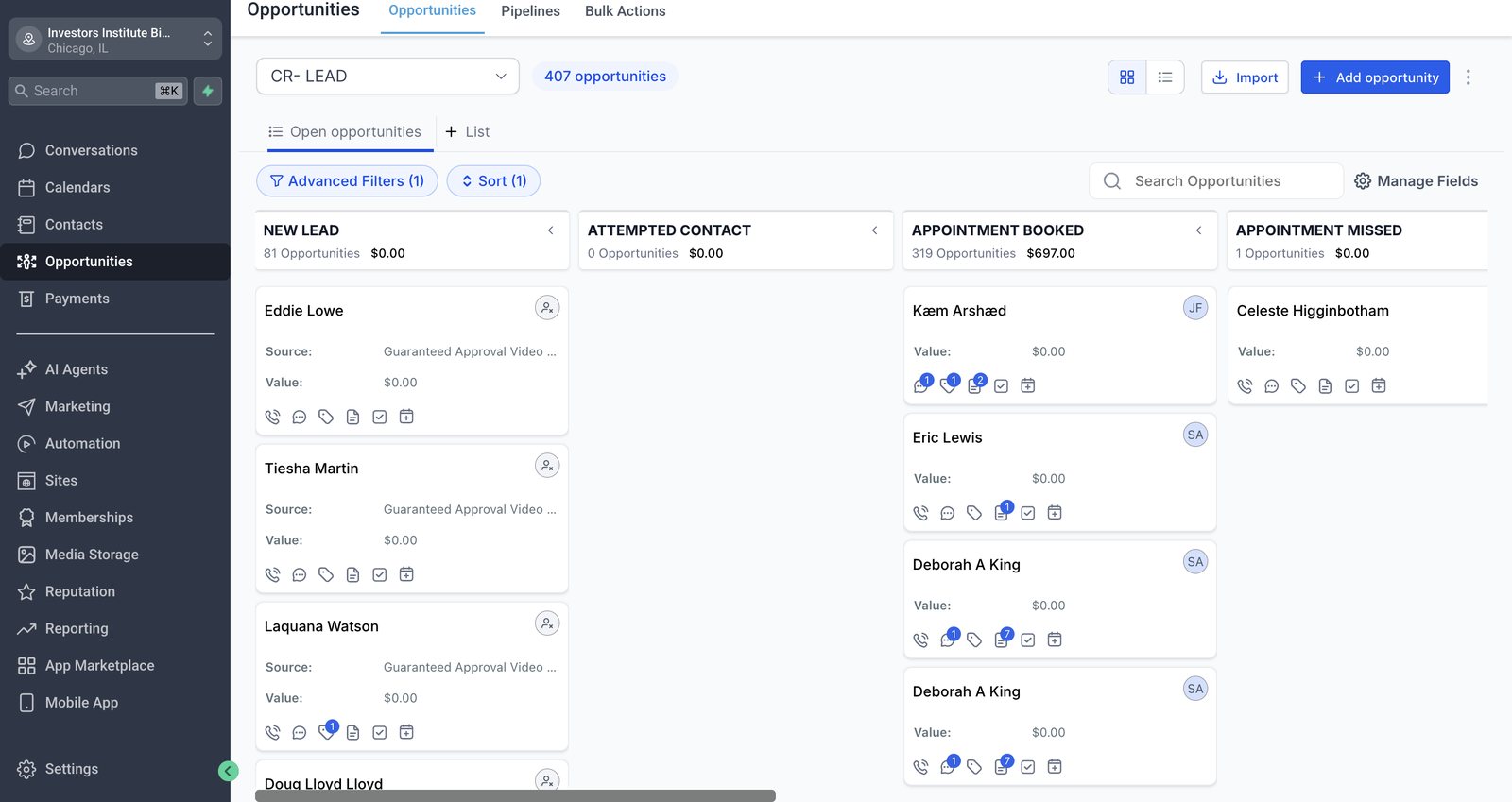Screen dimensions: 1512x802
Task: Click phone icon on Eric Lewis card
Action: coord(920,513)
